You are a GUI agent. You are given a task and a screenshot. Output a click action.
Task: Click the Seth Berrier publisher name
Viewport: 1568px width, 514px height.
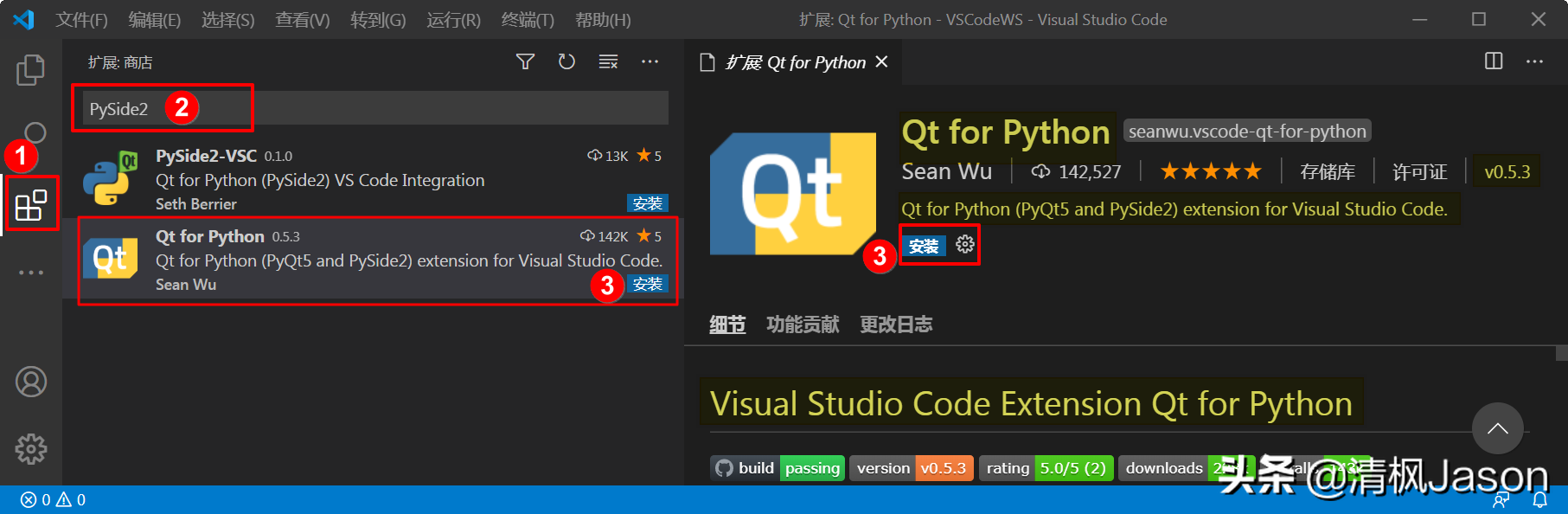click(x=195, y=203)
